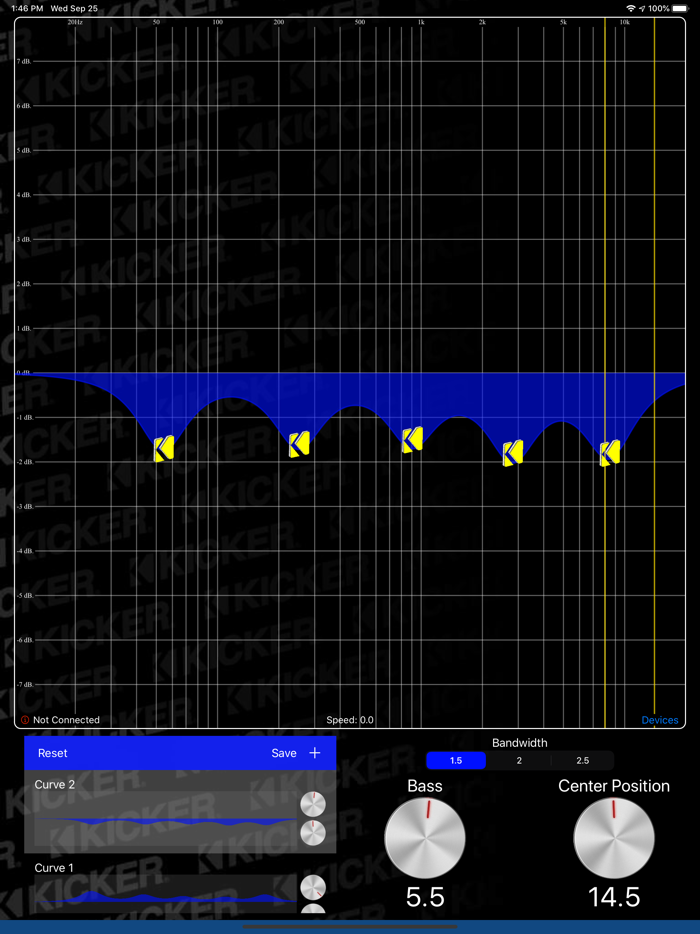Click the 20Hz frequency label
This screenshot has width=700, height=934.
click(x=74, y=22)
